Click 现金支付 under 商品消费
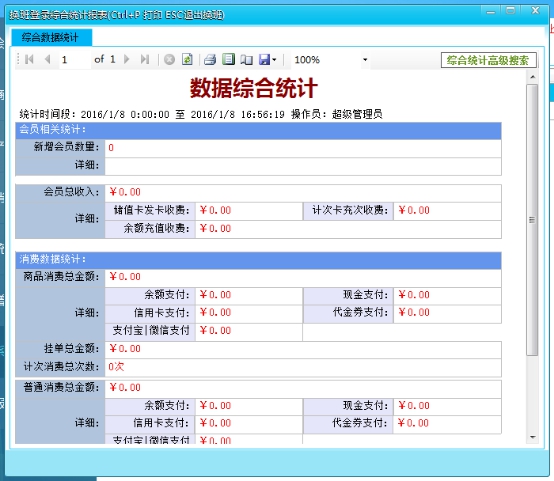Viewport: 554px width, 481px height. [365, 294]
